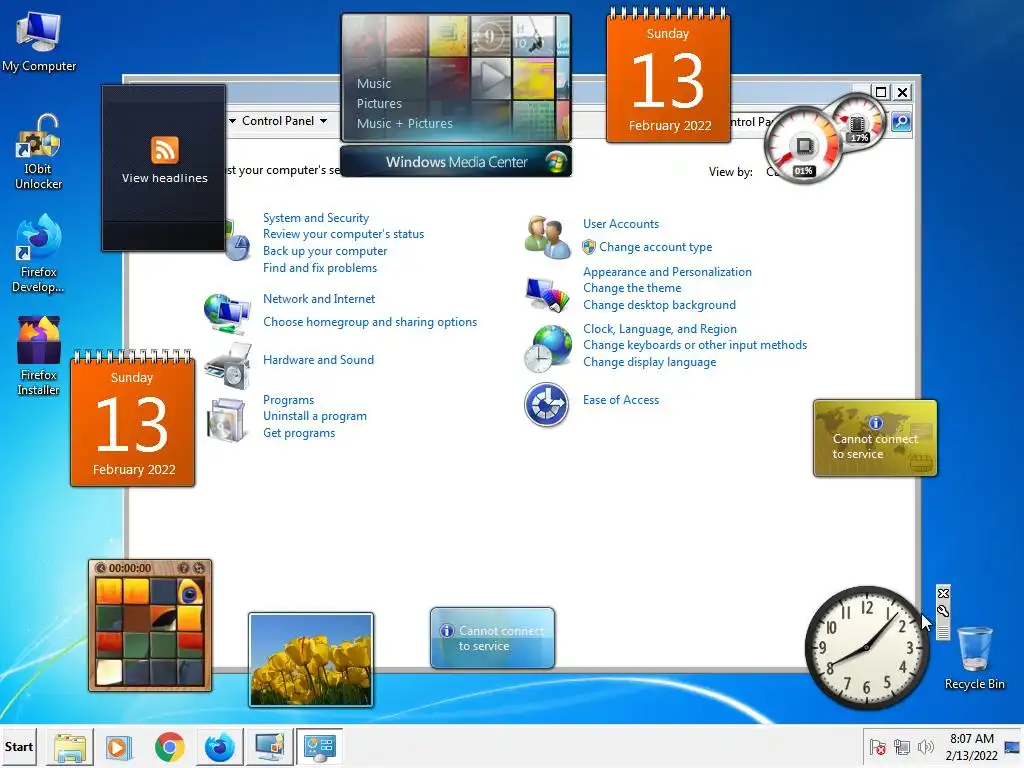Viewport: 1024px width, 768px height.
Task: Click the tulips slideshow gadget picture
Action: [x=311, y=660]
